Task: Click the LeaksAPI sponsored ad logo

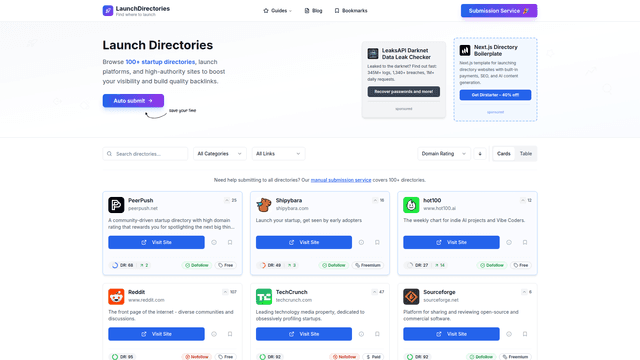Action: (x=373, y=53)
